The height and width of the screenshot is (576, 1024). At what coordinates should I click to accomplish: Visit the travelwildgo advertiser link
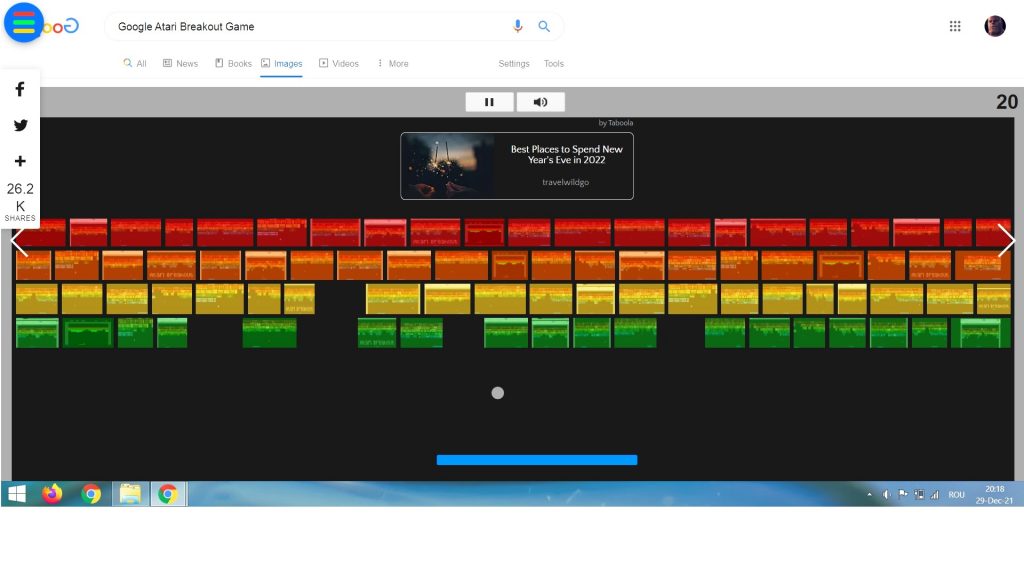point(566,182)
